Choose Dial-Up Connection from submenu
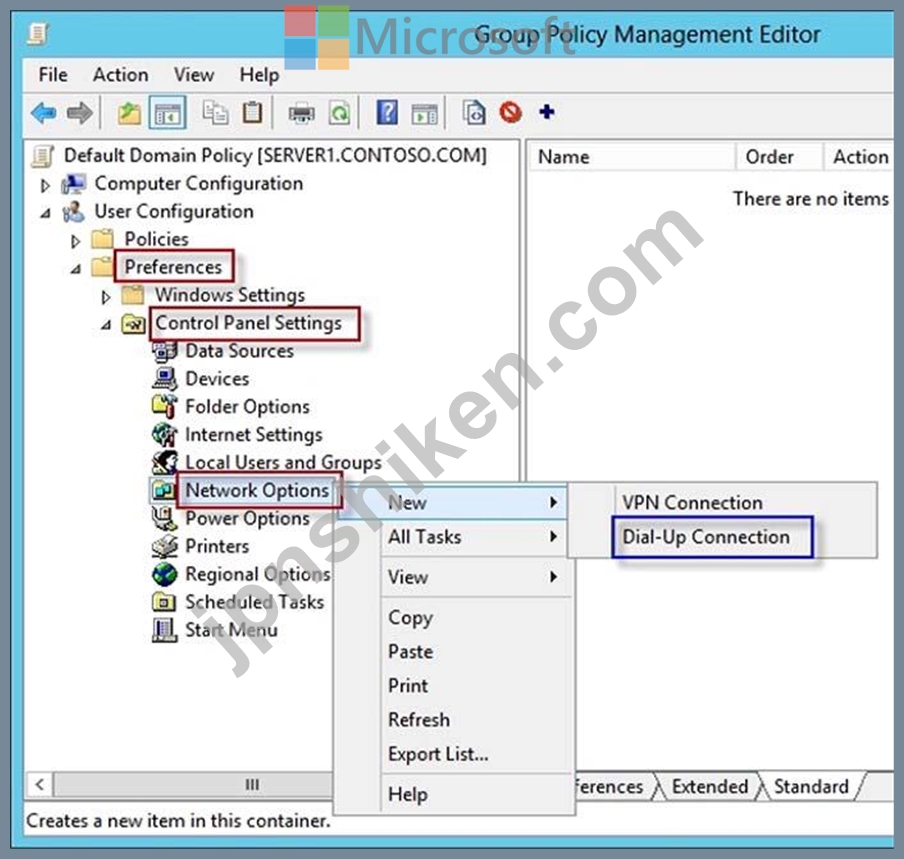The width and height of the screenshot is (904, 859). coord(706,537)
